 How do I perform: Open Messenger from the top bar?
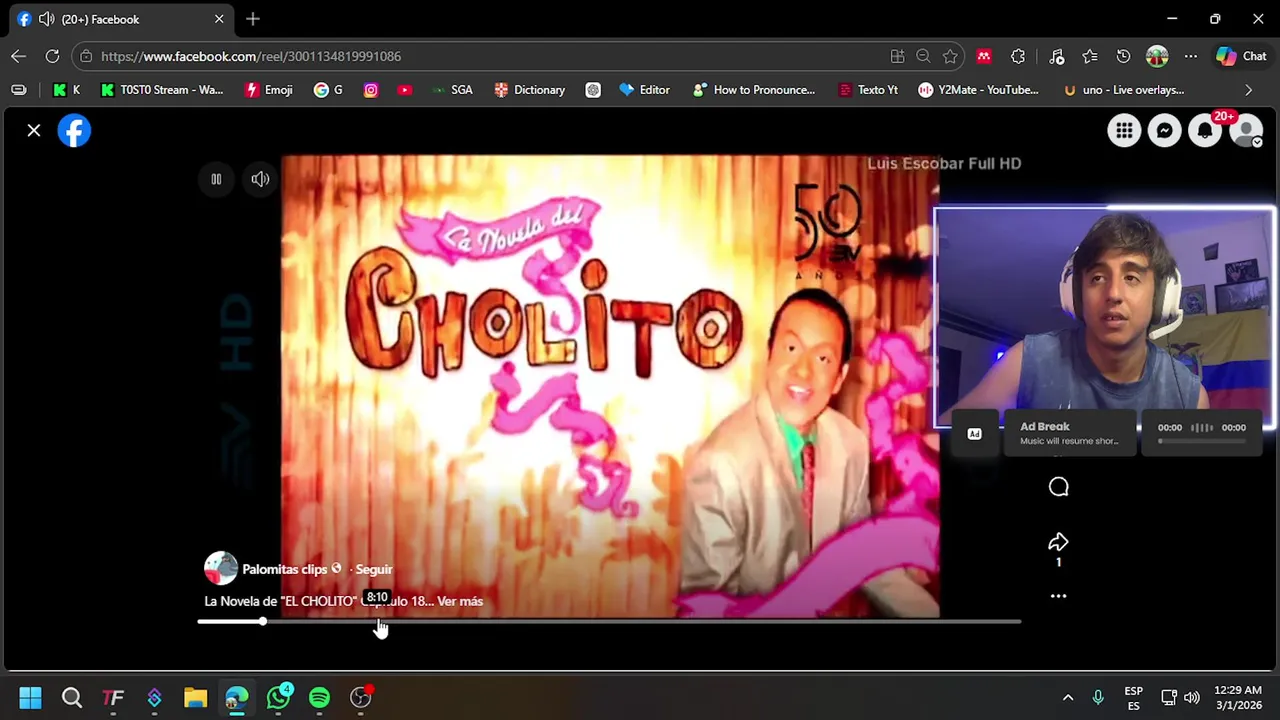point(1164,131)
